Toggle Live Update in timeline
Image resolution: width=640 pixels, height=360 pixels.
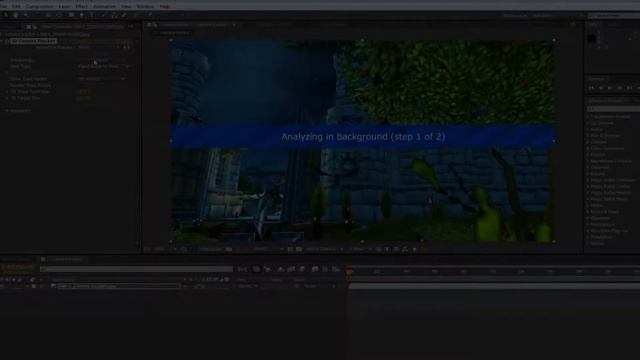(x=256, y=269)
